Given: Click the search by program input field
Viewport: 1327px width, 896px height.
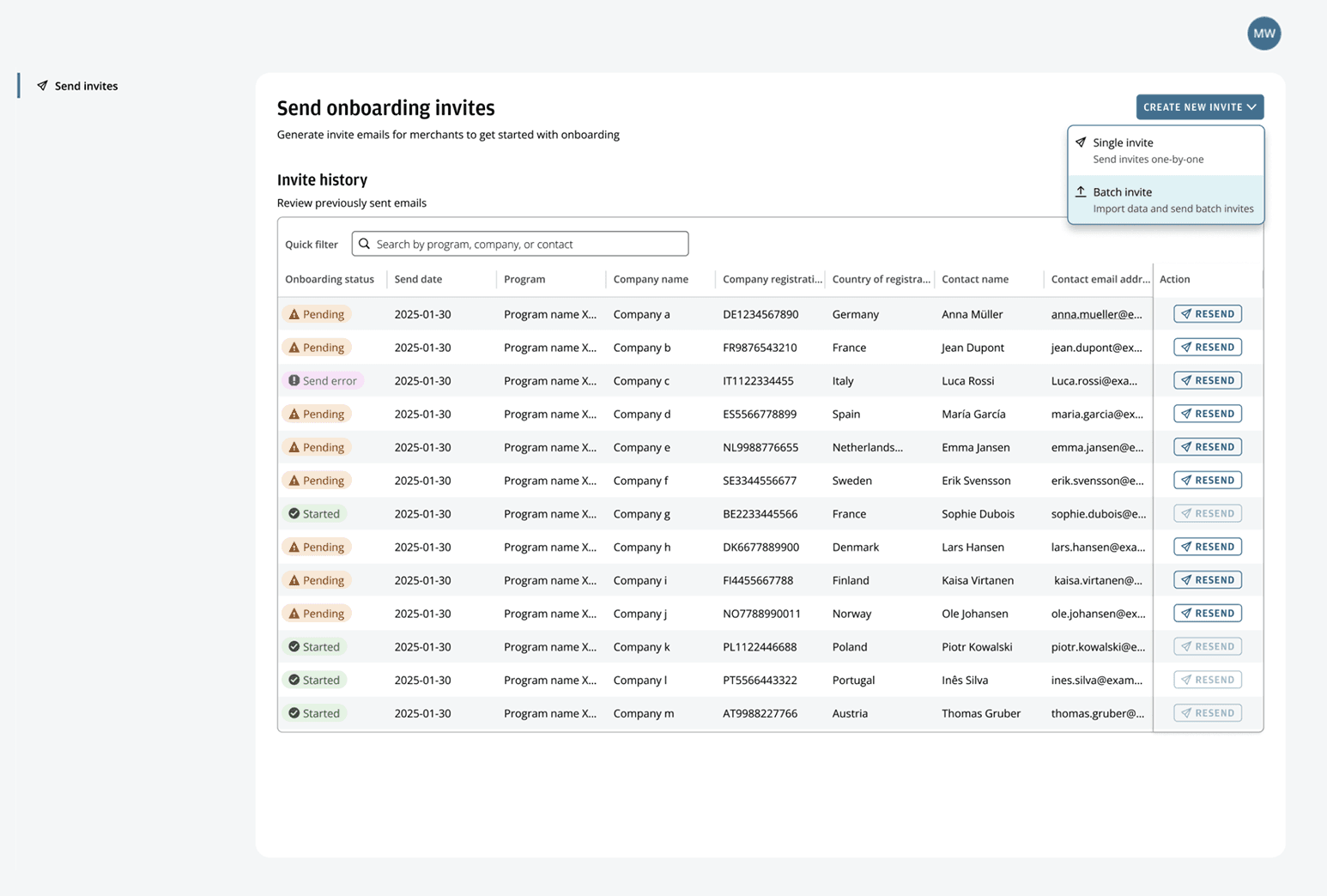Looking at the screenshot, I should pos(520,244).
